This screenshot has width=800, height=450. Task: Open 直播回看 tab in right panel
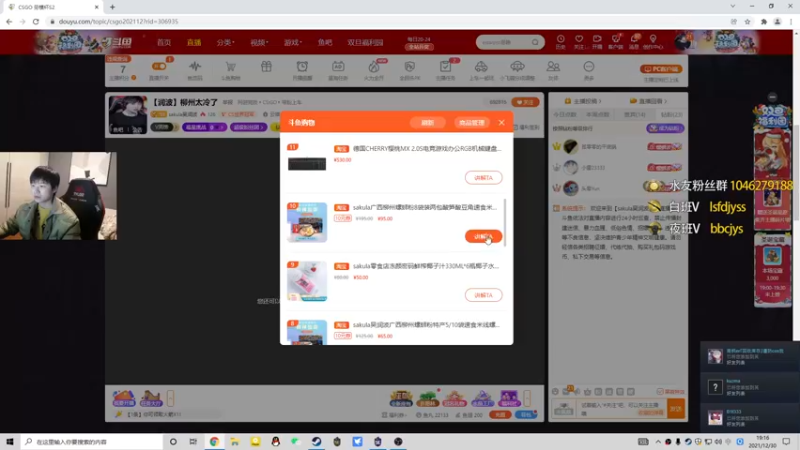648,101
